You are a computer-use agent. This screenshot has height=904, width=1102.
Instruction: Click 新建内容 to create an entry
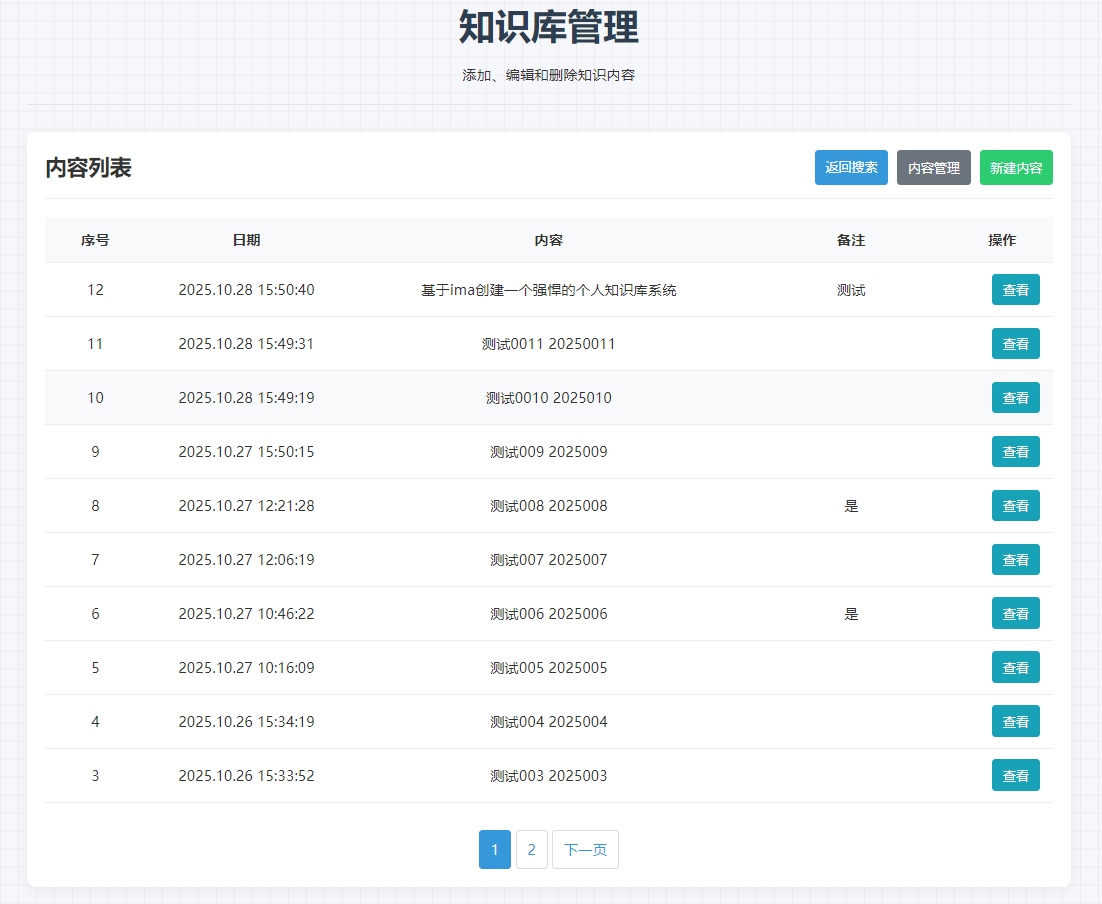(x=1016, y=168)
